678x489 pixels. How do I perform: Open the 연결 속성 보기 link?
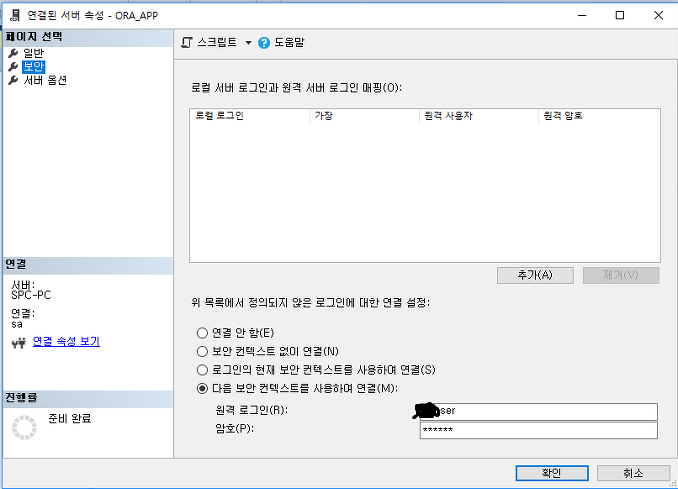[x=66, y=342]
